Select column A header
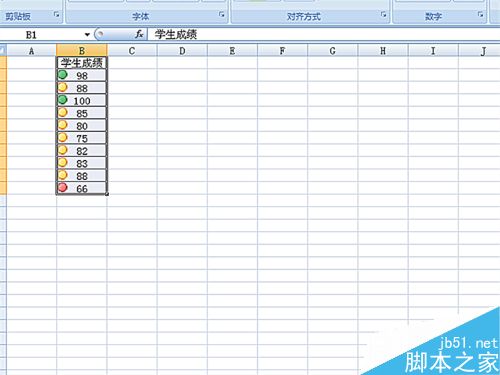The width and height of the screenshot is (500, 375). 31,51
